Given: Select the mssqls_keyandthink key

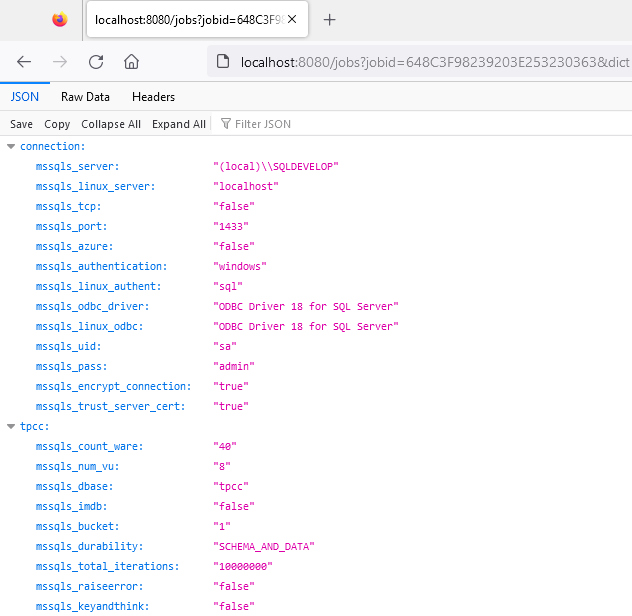Looking at the screenshot, I should click(x=92, y=606).
